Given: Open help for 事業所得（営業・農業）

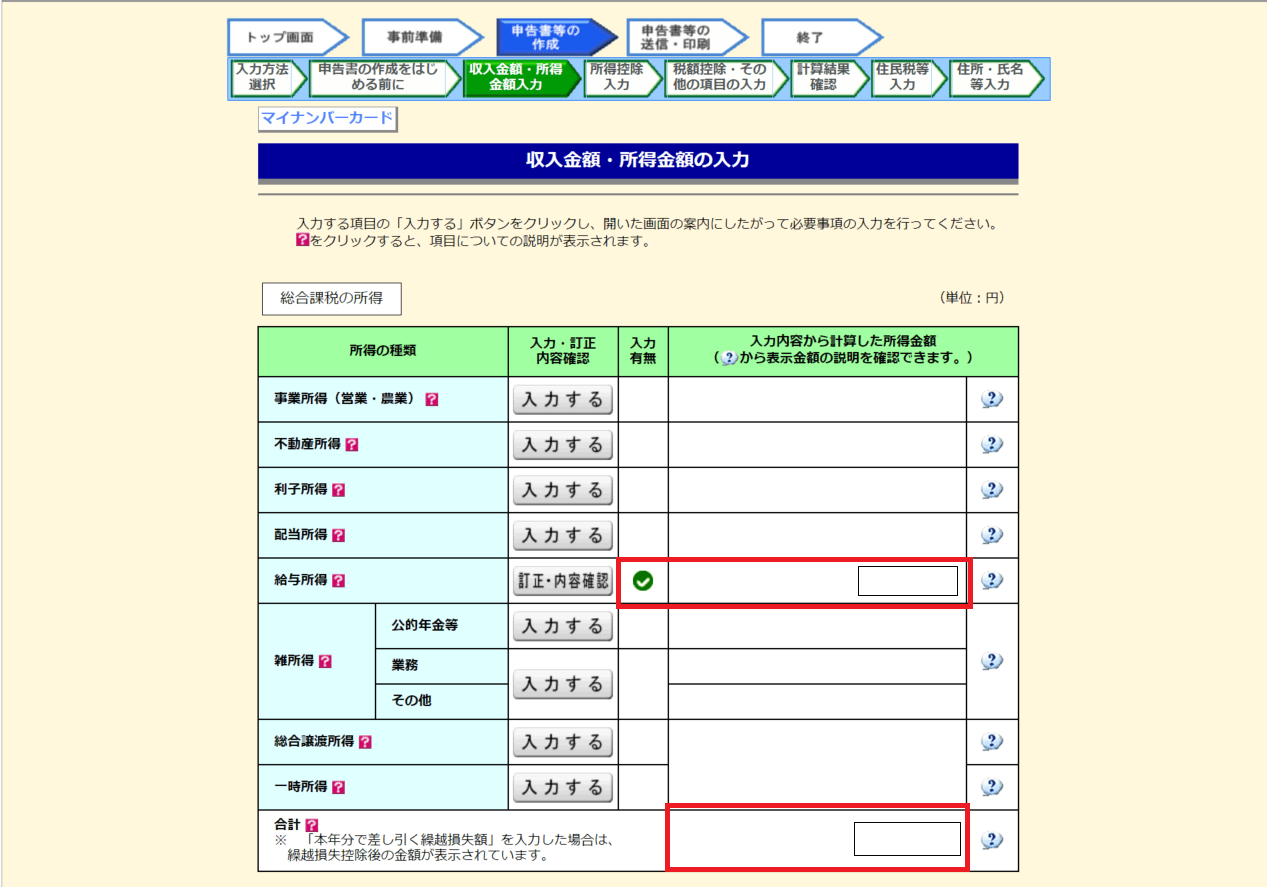Looking at the screenshot, I should (431, 399).
